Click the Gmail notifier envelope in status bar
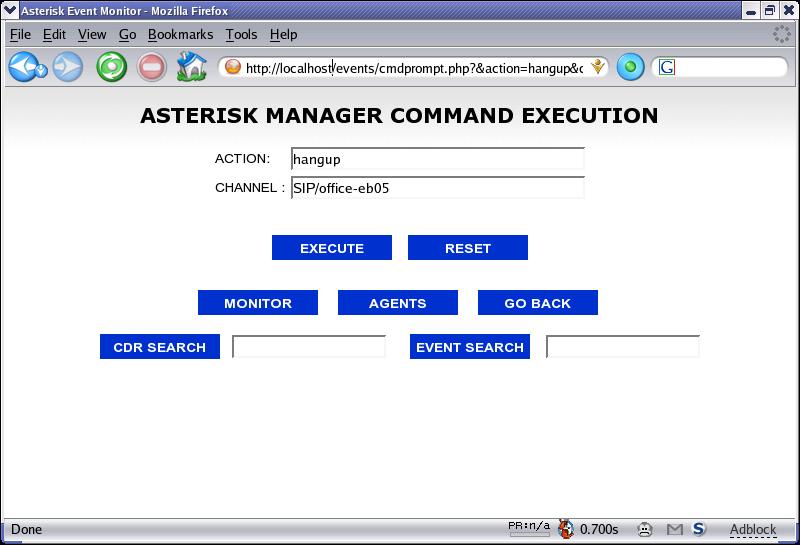The height and width of the screenshot is (545, 800). 675,529
